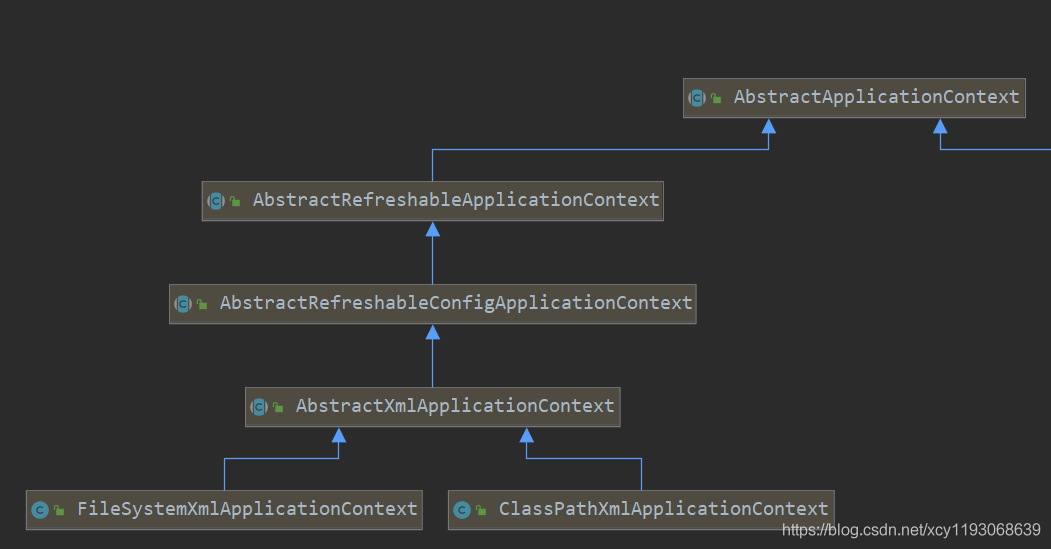1051x549 pixels.
Task: Click the class icon of AbstractApplicationContext
Action: (697, 98)
